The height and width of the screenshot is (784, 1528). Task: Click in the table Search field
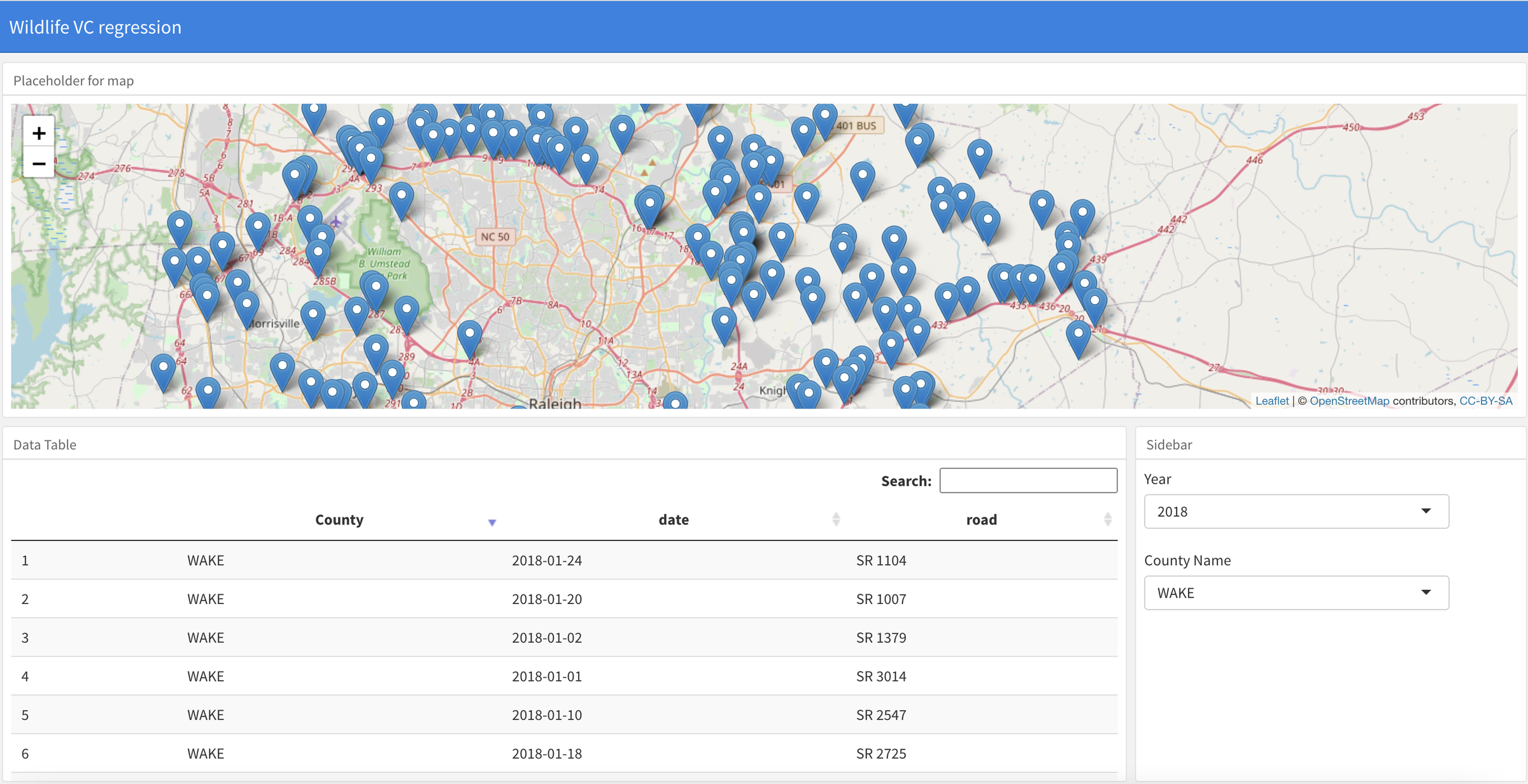click(1028, 480)
